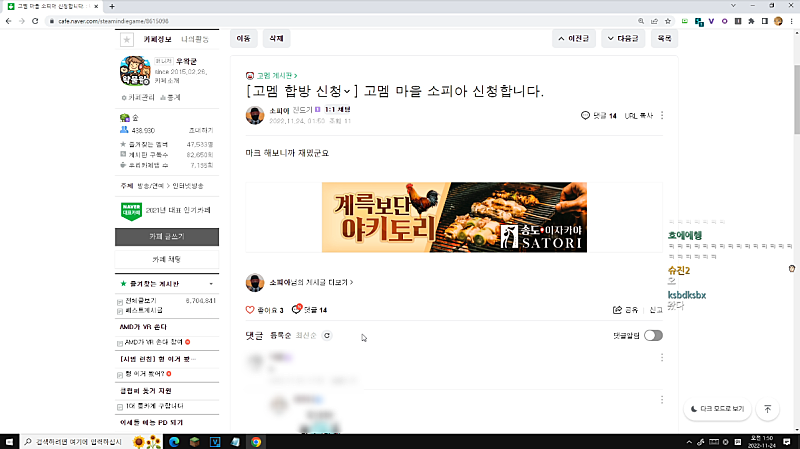Switch to 카페정보 tab
Screen dimensions: 800x449
[x=157, y=39]
